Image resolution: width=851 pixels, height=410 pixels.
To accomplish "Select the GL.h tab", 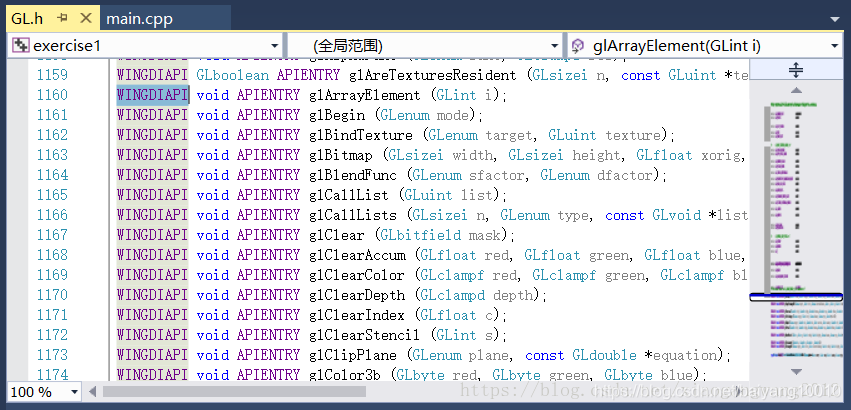I will [27, 20].
